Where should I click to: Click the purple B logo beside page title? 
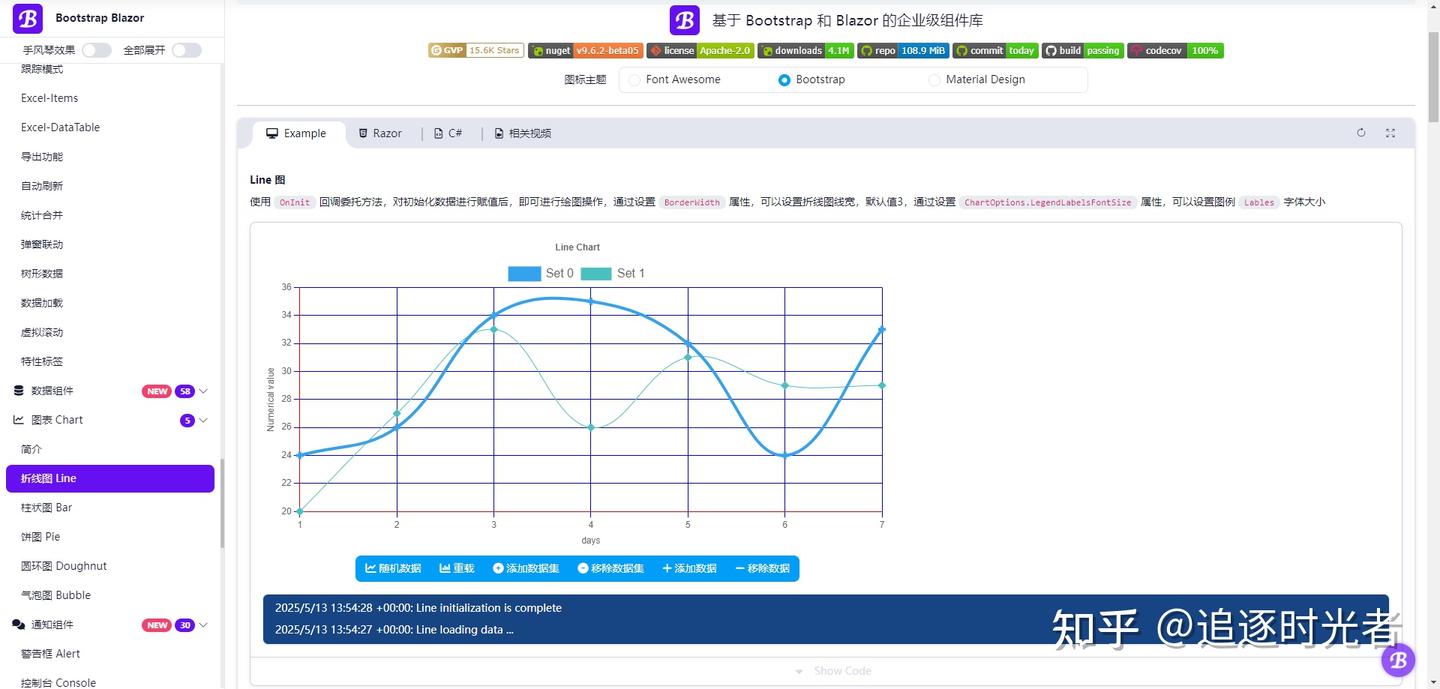coord(685,20)
